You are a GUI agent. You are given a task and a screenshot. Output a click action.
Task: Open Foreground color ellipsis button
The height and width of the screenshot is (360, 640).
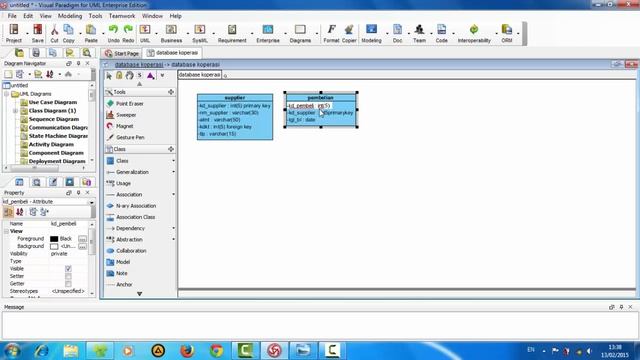(82, 239)
